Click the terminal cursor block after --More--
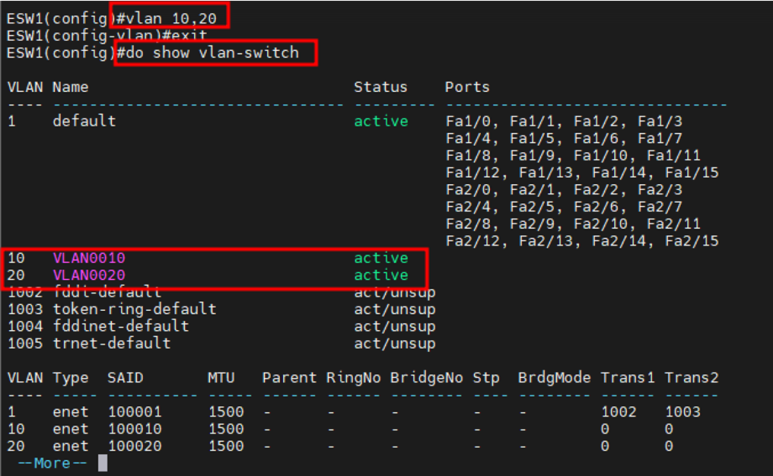Image resolution: width=773 pixels, height=476 pixels. coord(102,463)
